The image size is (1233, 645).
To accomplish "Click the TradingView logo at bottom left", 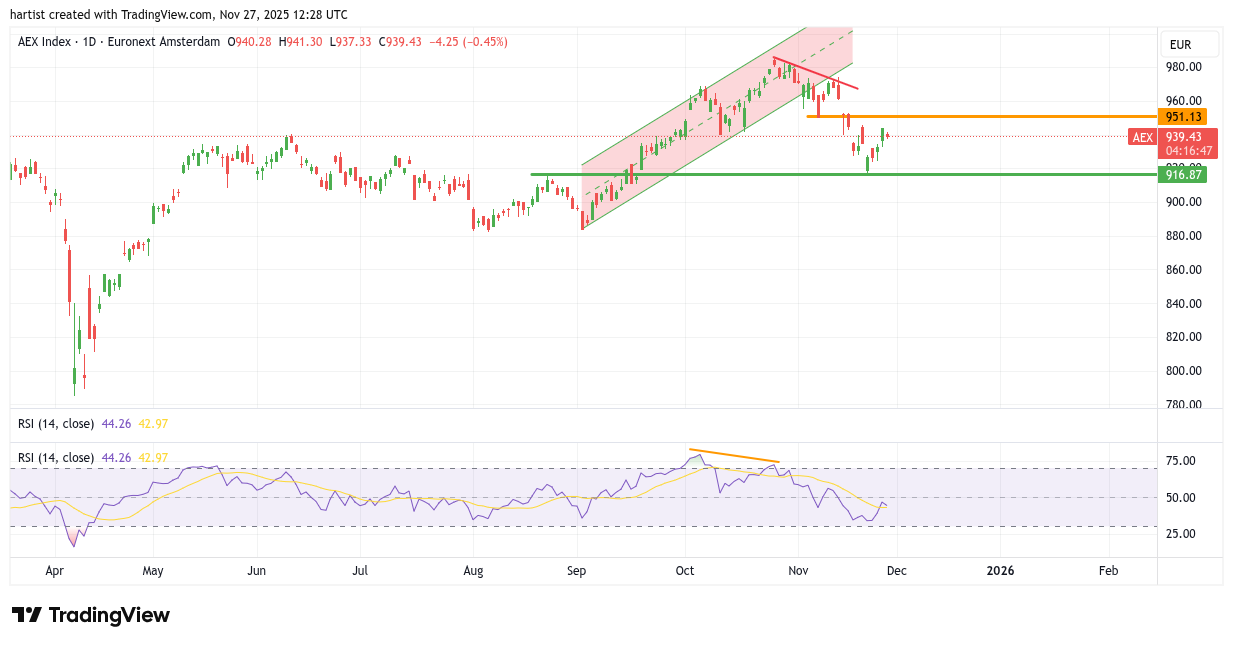I will (91, 615).
